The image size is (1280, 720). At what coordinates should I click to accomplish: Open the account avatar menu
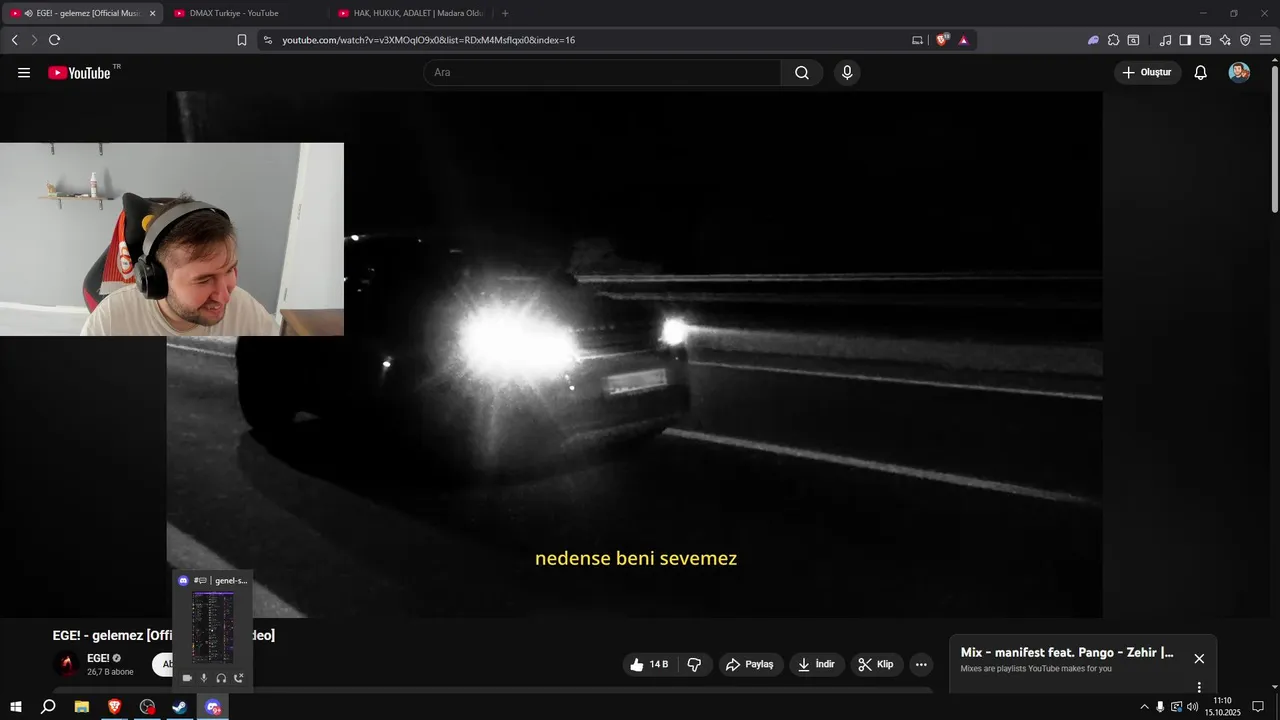pos(1239,72)
